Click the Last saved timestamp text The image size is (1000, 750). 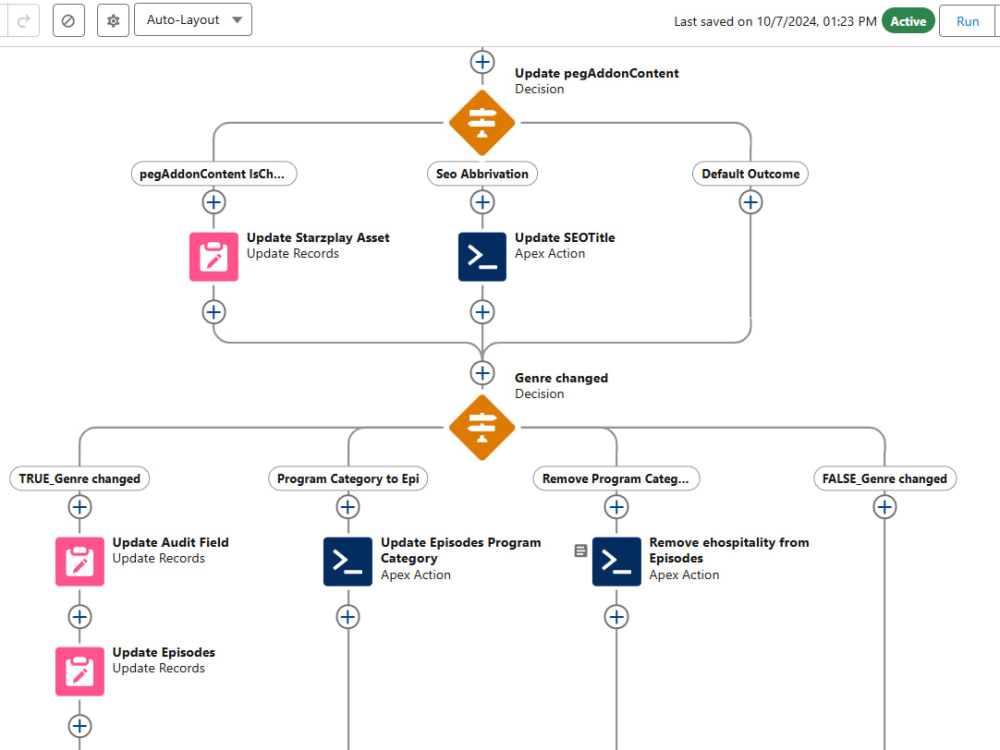pos(775,21)
